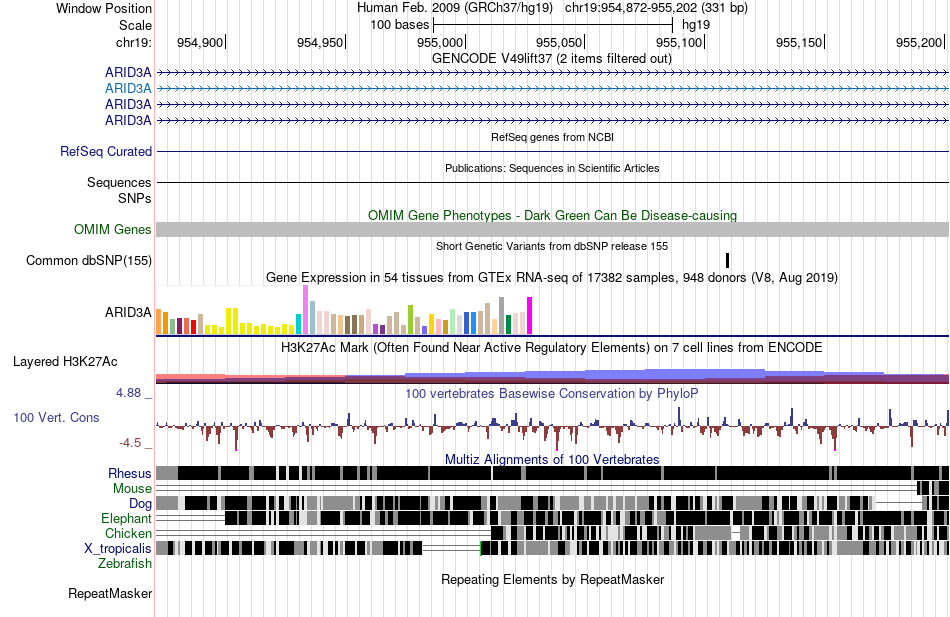Click the OMIM Genes label
Image resolution: width=950 pixels, height=617 pixels.
tap(113, 229)
